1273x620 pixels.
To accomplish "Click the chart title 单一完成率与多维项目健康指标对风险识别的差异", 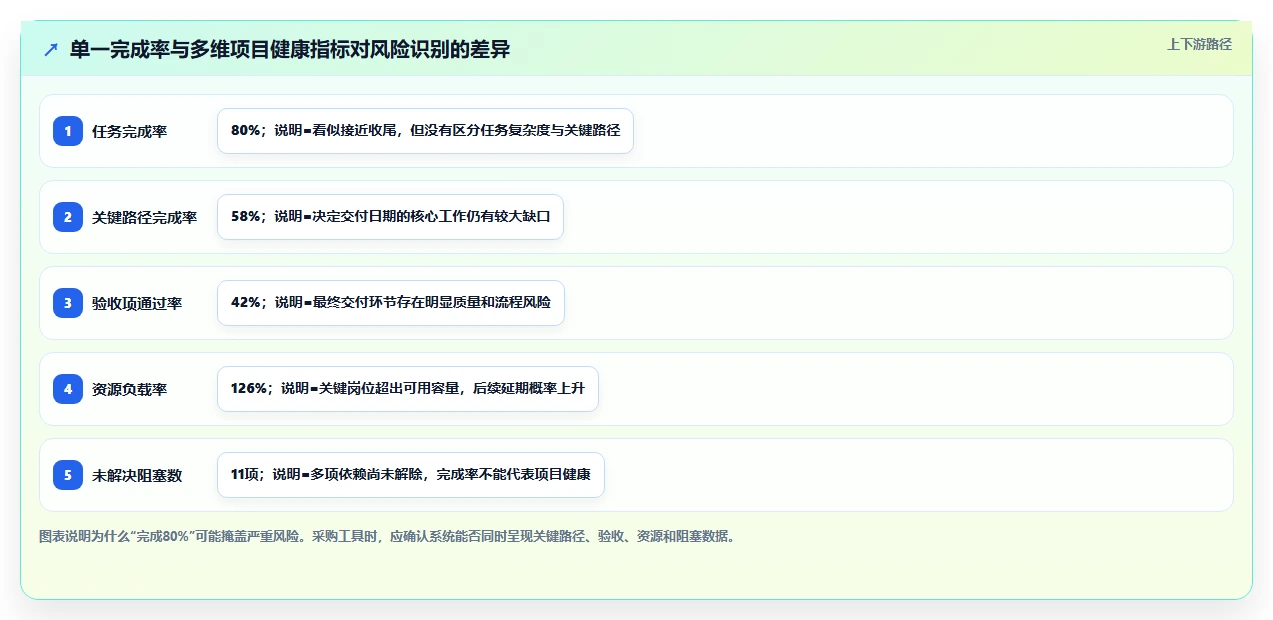I will [290, 49].
